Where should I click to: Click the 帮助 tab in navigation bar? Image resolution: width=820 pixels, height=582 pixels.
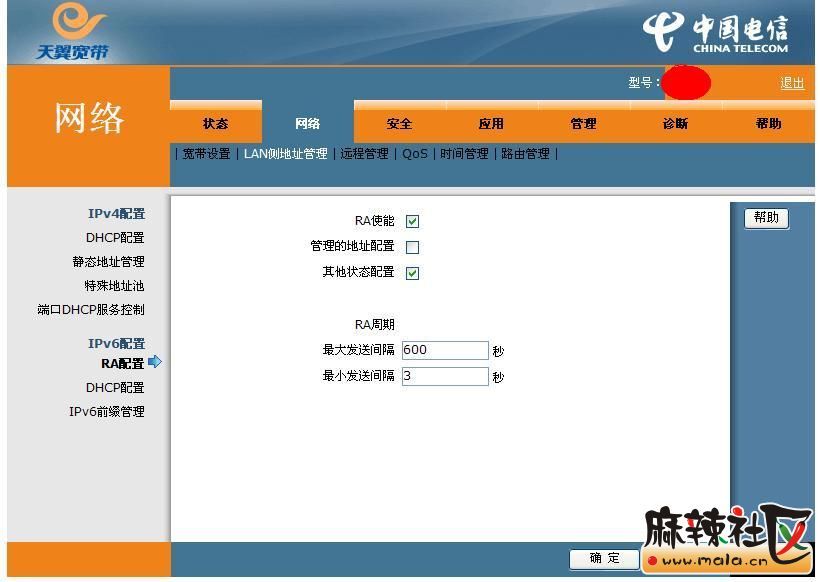click(x=768, y=124)
